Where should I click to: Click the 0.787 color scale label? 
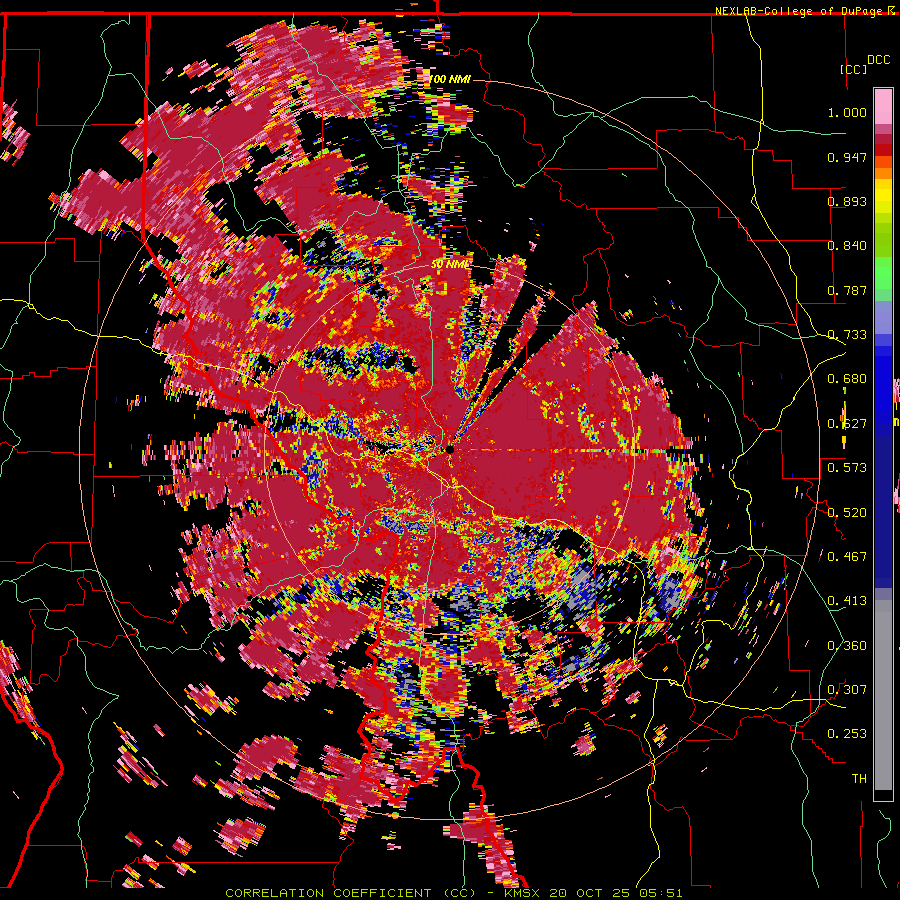847,290
